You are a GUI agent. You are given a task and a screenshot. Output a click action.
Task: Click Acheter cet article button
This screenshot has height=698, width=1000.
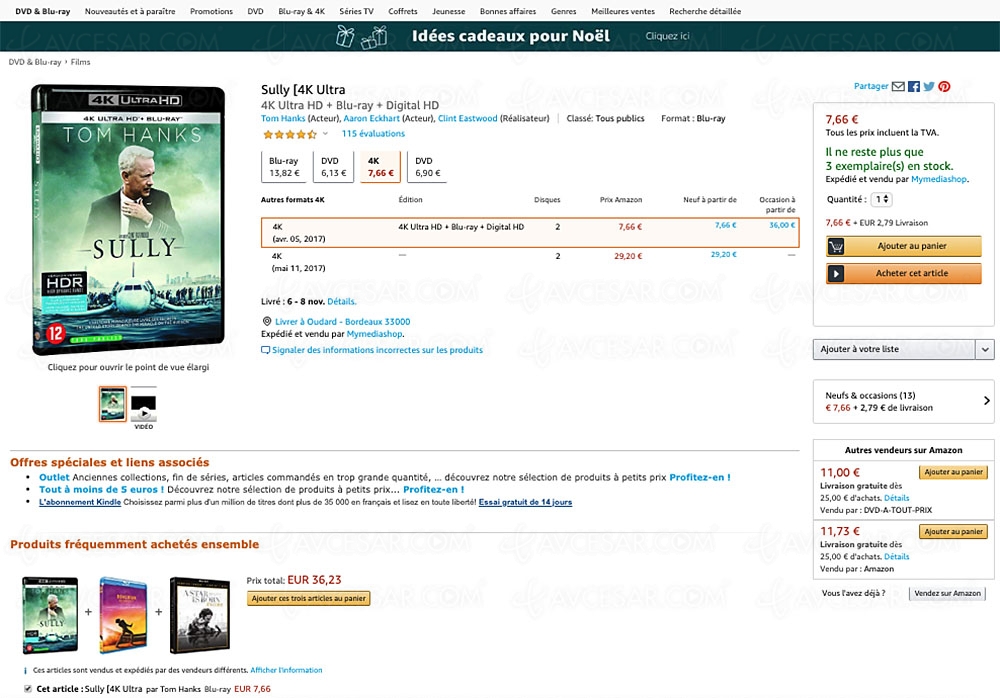tap(903, 274)
